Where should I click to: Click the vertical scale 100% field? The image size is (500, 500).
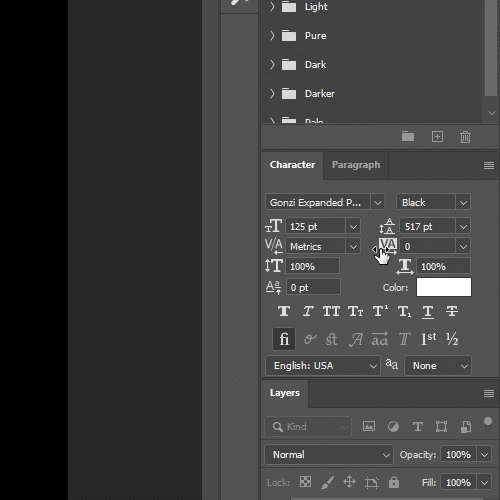pyautogui.click(x=313, y=266)
